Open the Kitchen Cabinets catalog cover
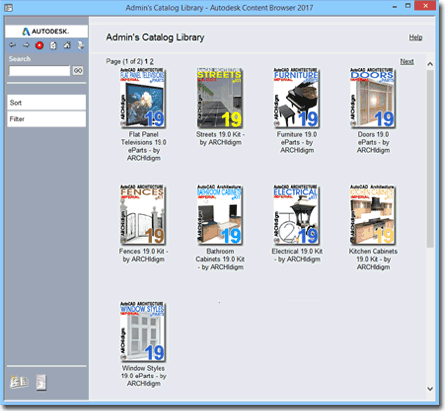The width and height of the screenshot is (445, 411). [372, 215]
